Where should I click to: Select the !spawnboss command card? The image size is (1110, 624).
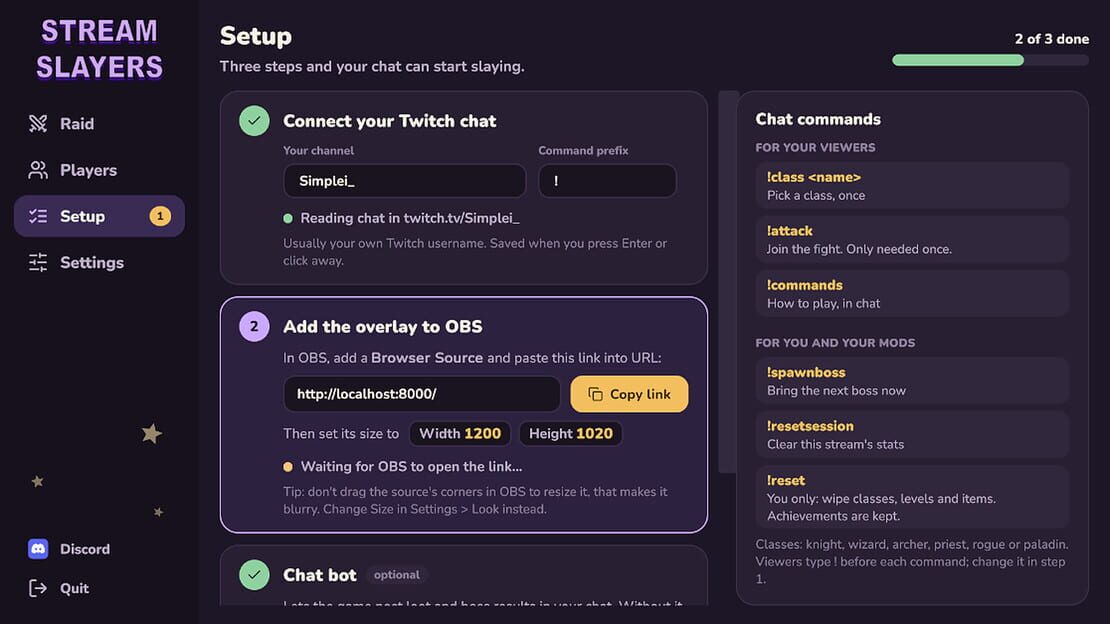coord(912,381)
